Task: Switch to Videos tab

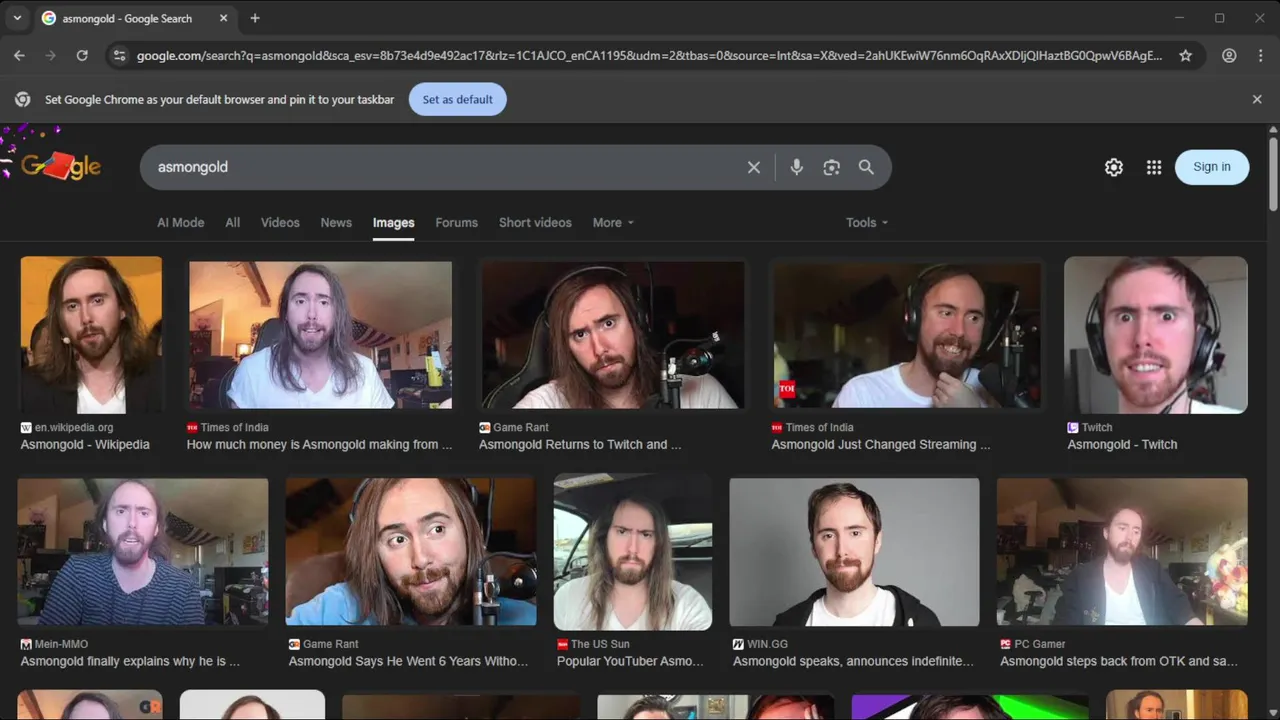Action: (x=280, y=222)
